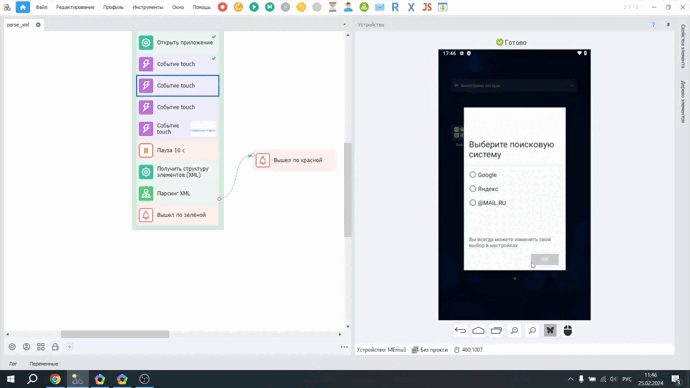Click the hourglass icon in toolbar

coord(333,7)
